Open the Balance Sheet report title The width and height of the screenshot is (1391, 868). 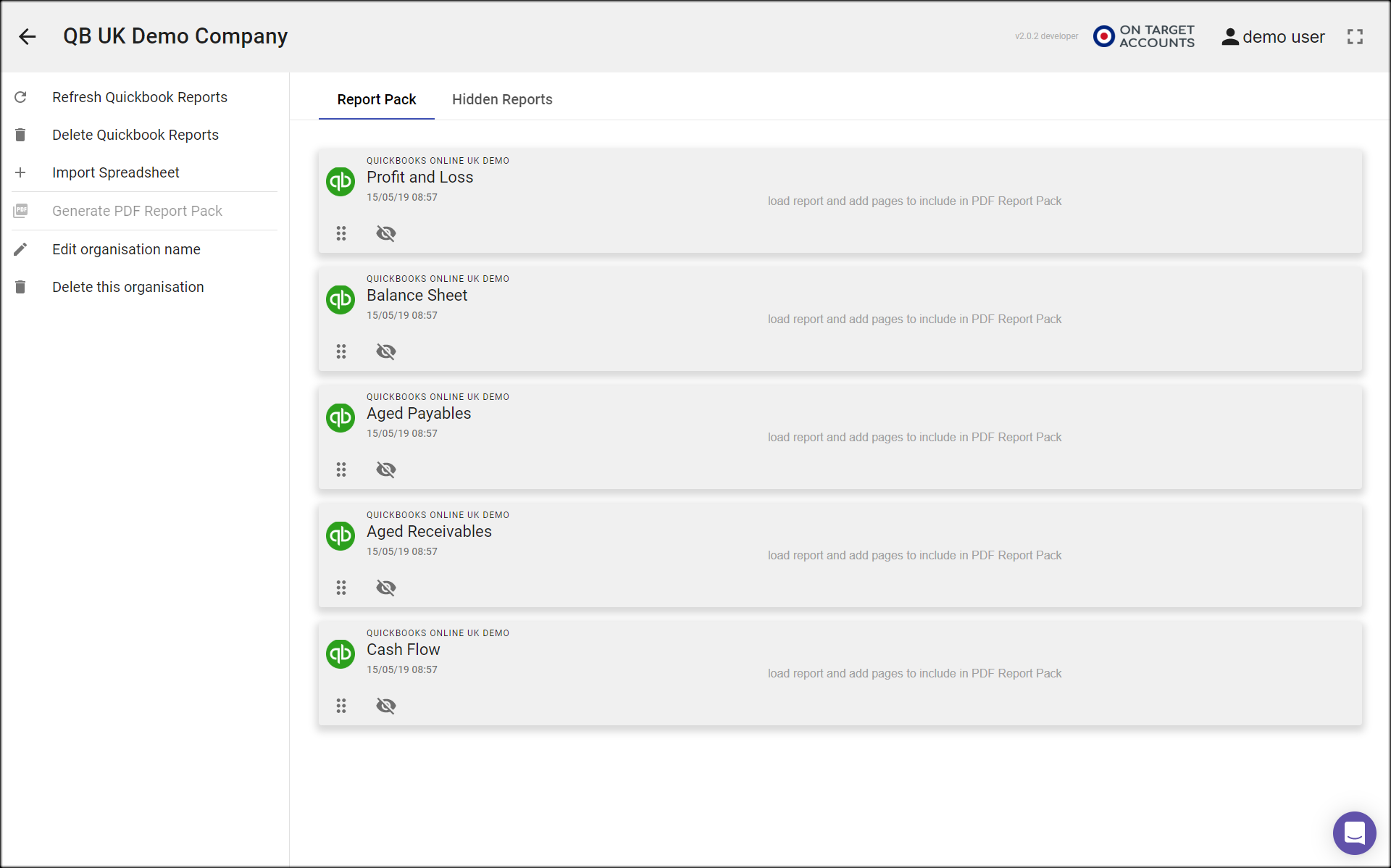pos(417,296)
